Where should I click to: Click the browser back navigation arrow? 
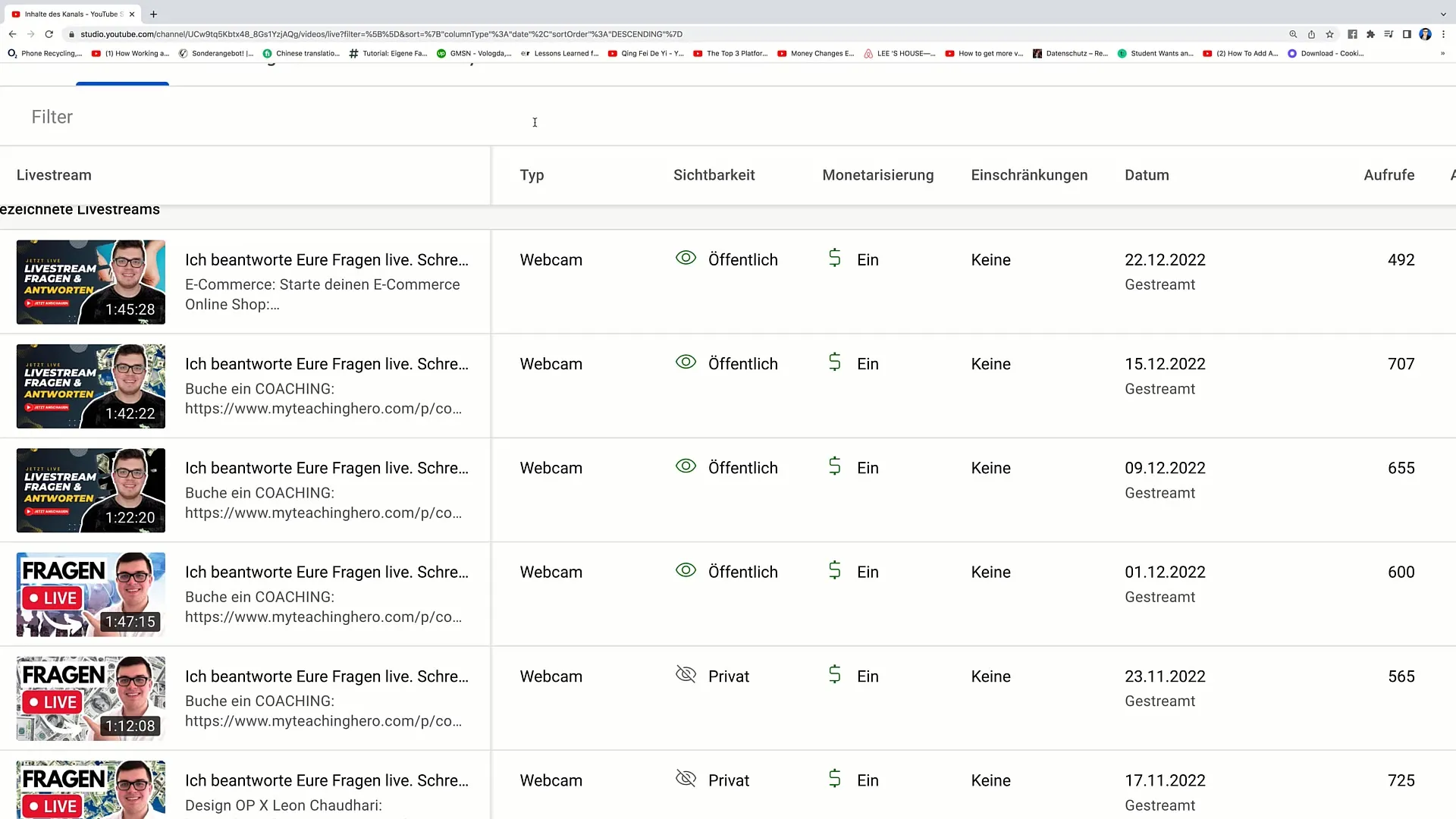(x=12, y=34)
